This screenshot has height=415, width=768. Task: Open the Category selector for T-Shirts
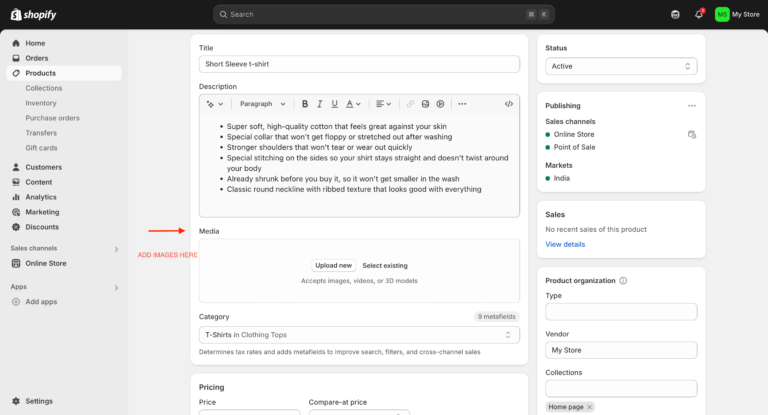point(359,335)
